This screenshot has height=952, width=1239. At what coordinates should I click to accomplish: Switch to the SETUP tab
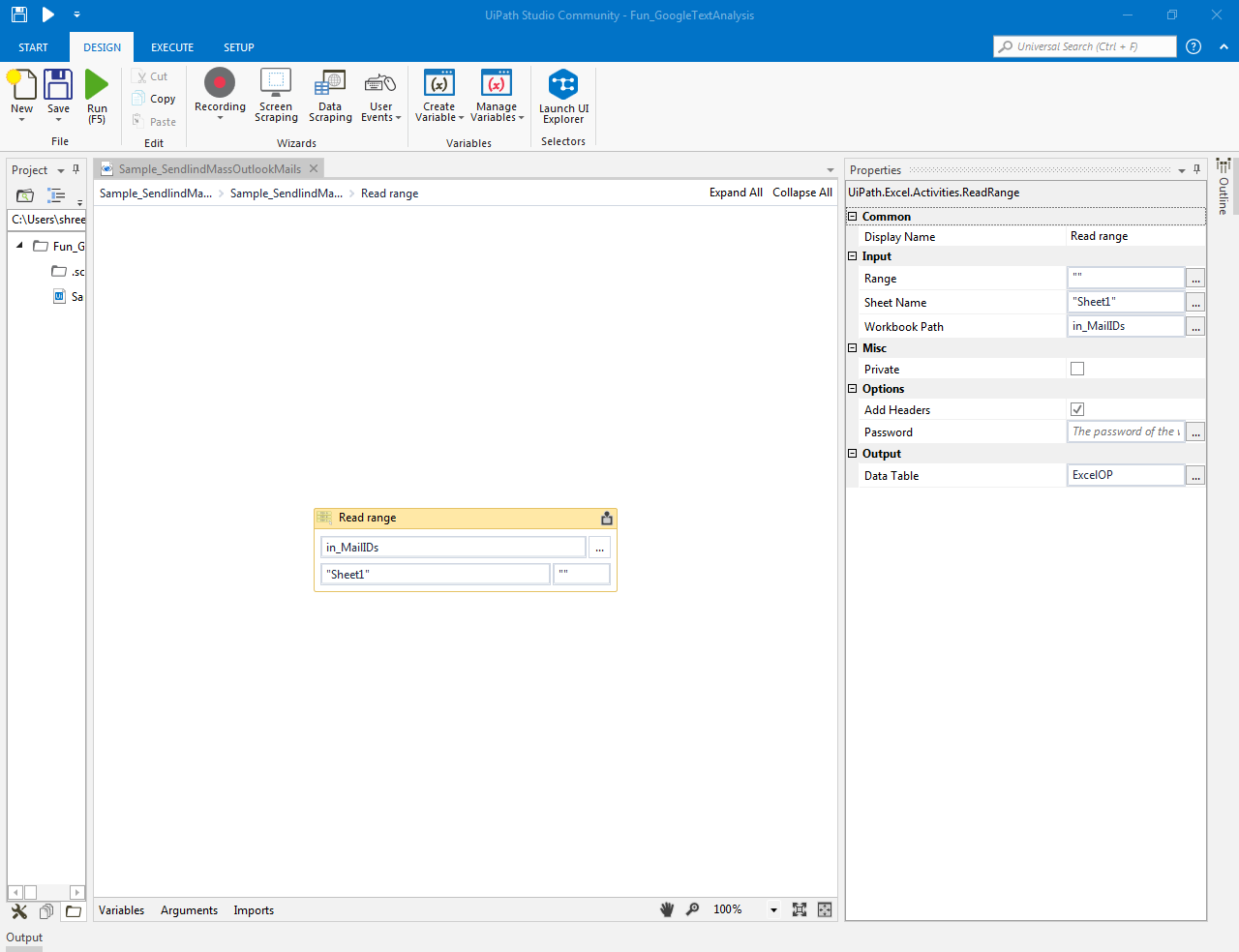239,47
